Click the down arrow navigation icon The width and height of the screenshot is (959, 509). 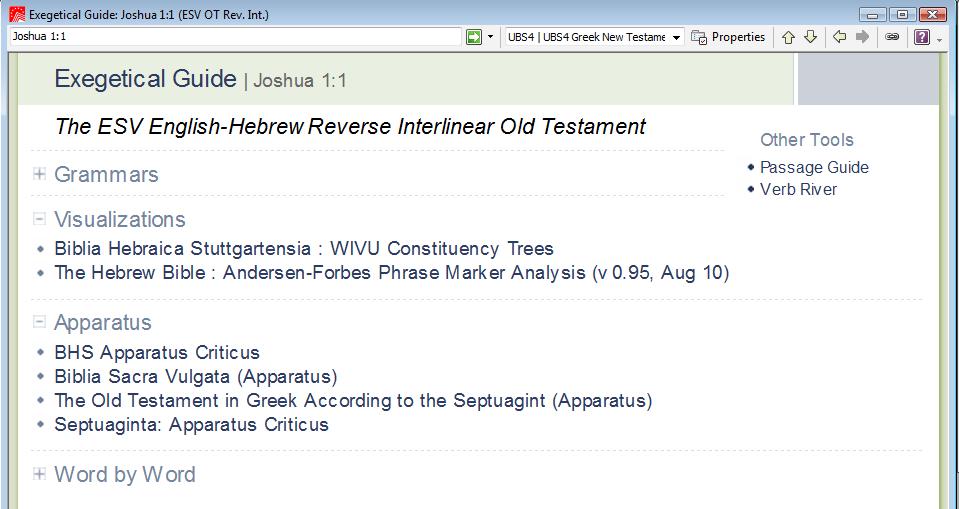point(810,37)
